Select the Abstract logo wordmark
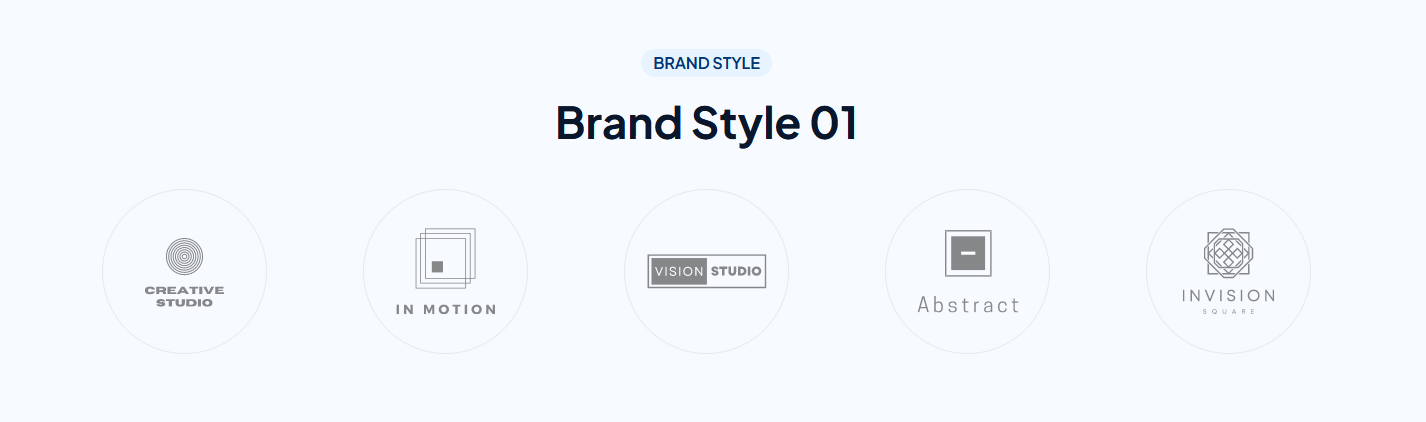 tap(968, 305)
